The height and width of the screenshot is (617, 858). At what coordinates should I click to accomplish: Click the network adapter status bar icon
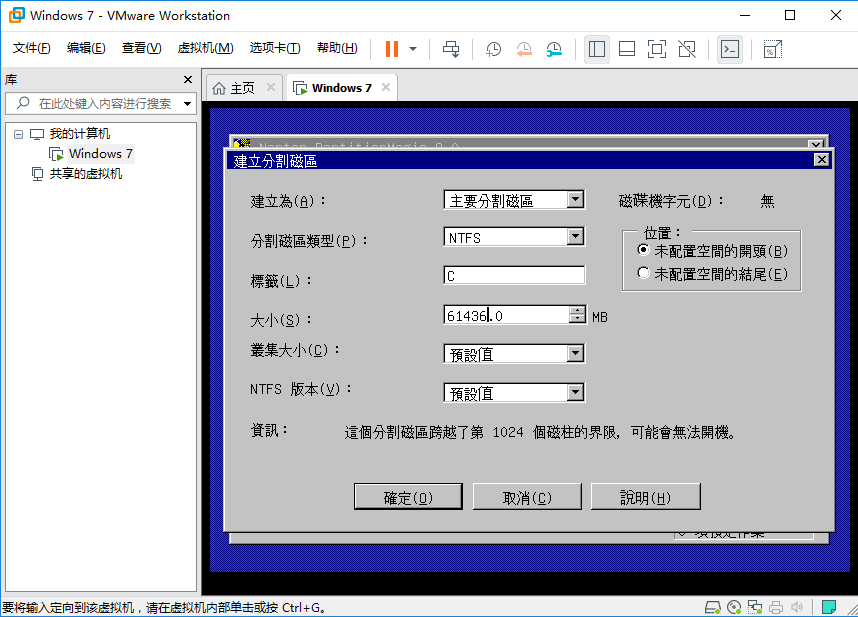click(x=755, y=607)
